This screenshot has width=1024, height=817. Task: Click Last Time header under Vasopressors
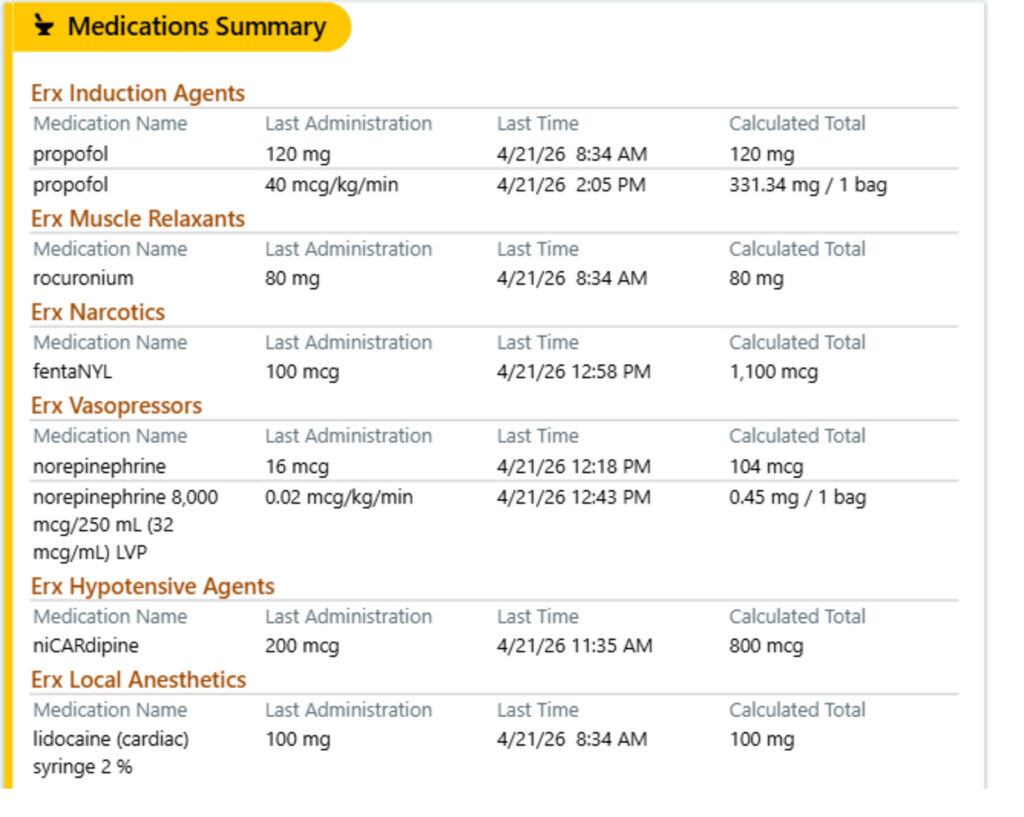coord(537,436)
